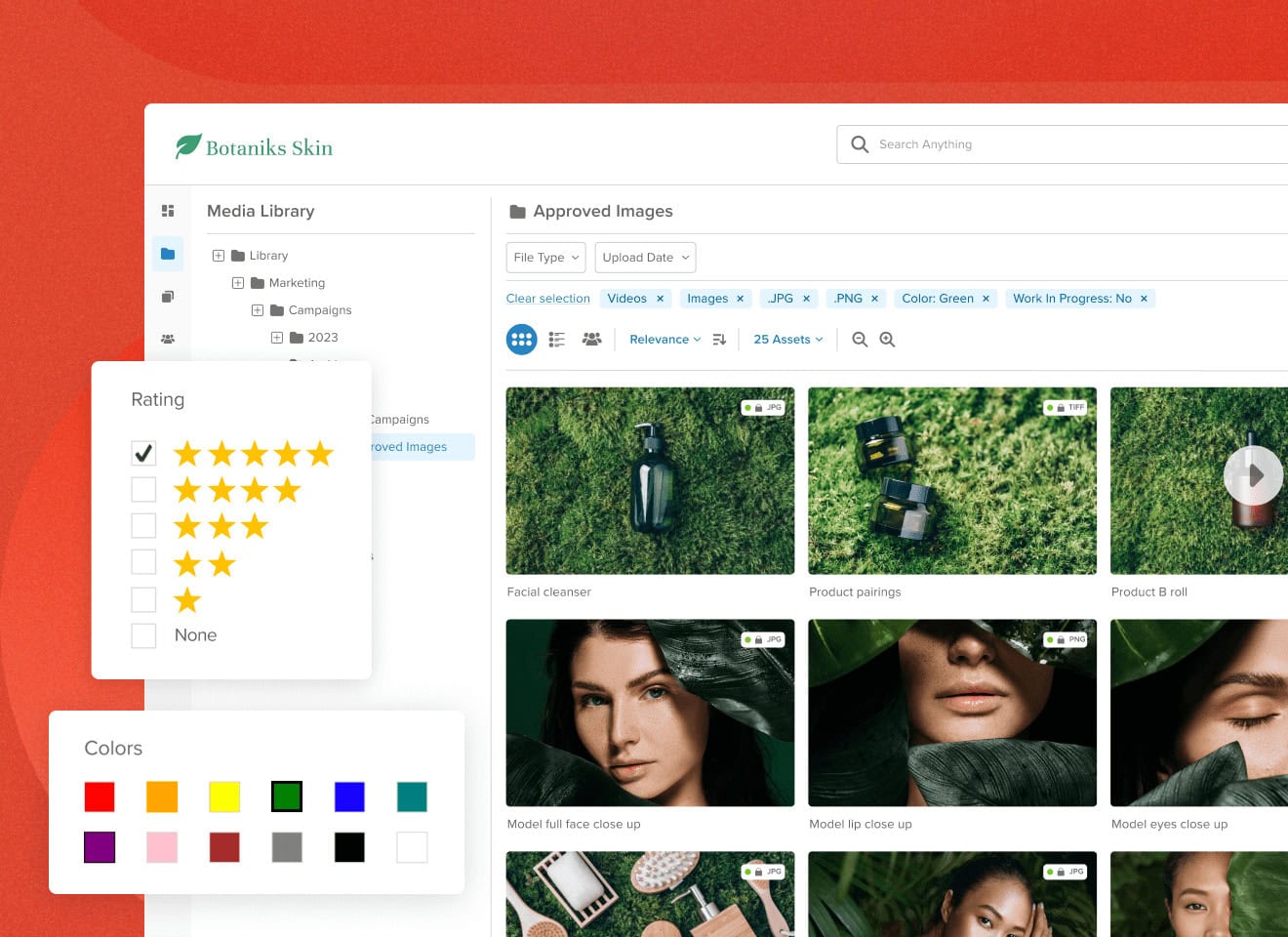Image resolution: width=1288 pixels, height=937 pixels.
Task: Open the Upload Date dropdown
Action: coord(645,258)
